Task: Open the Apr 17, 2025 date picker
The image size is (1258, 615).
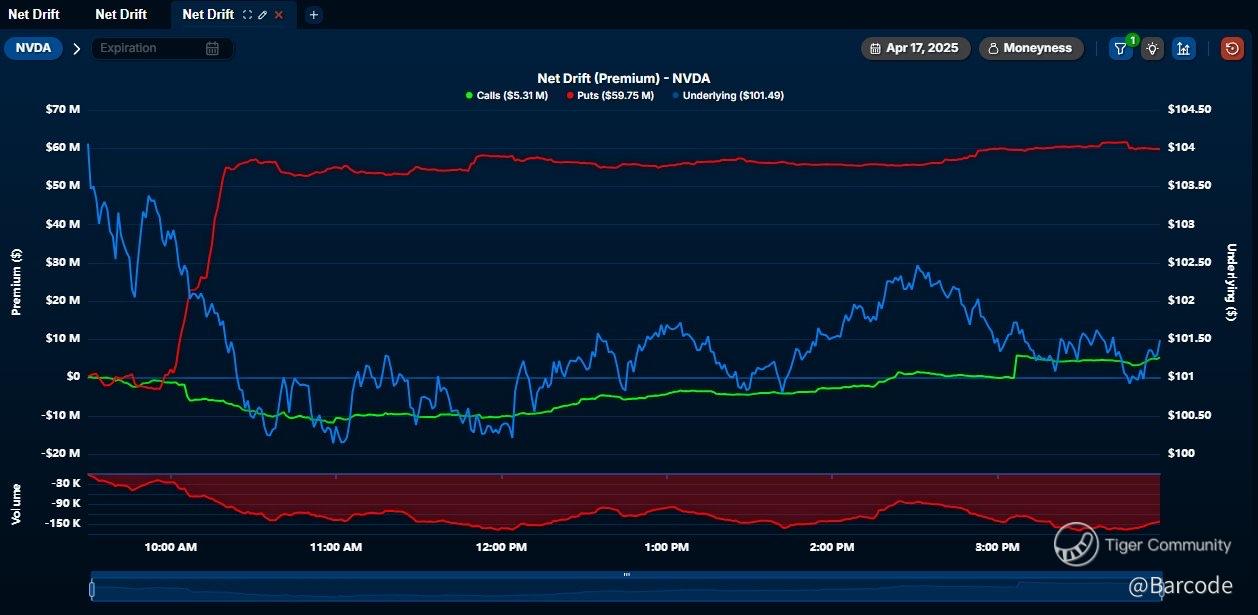Action: pos(915,48)
